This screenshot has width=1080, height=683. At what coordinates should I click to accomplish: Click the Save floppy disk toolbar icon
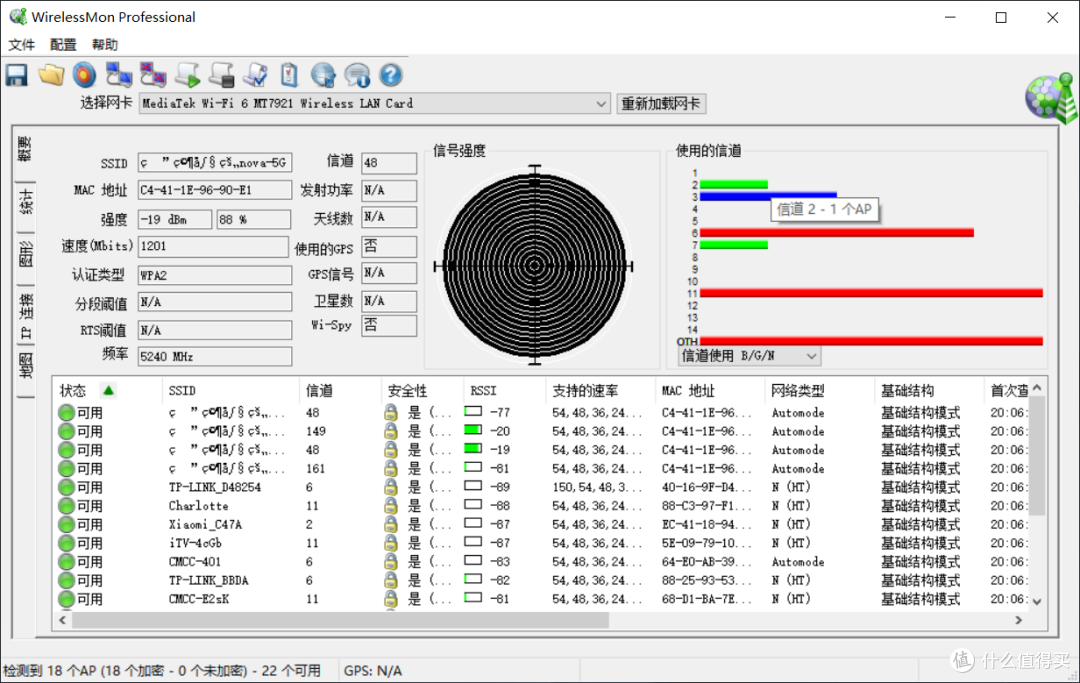(17, 75)
